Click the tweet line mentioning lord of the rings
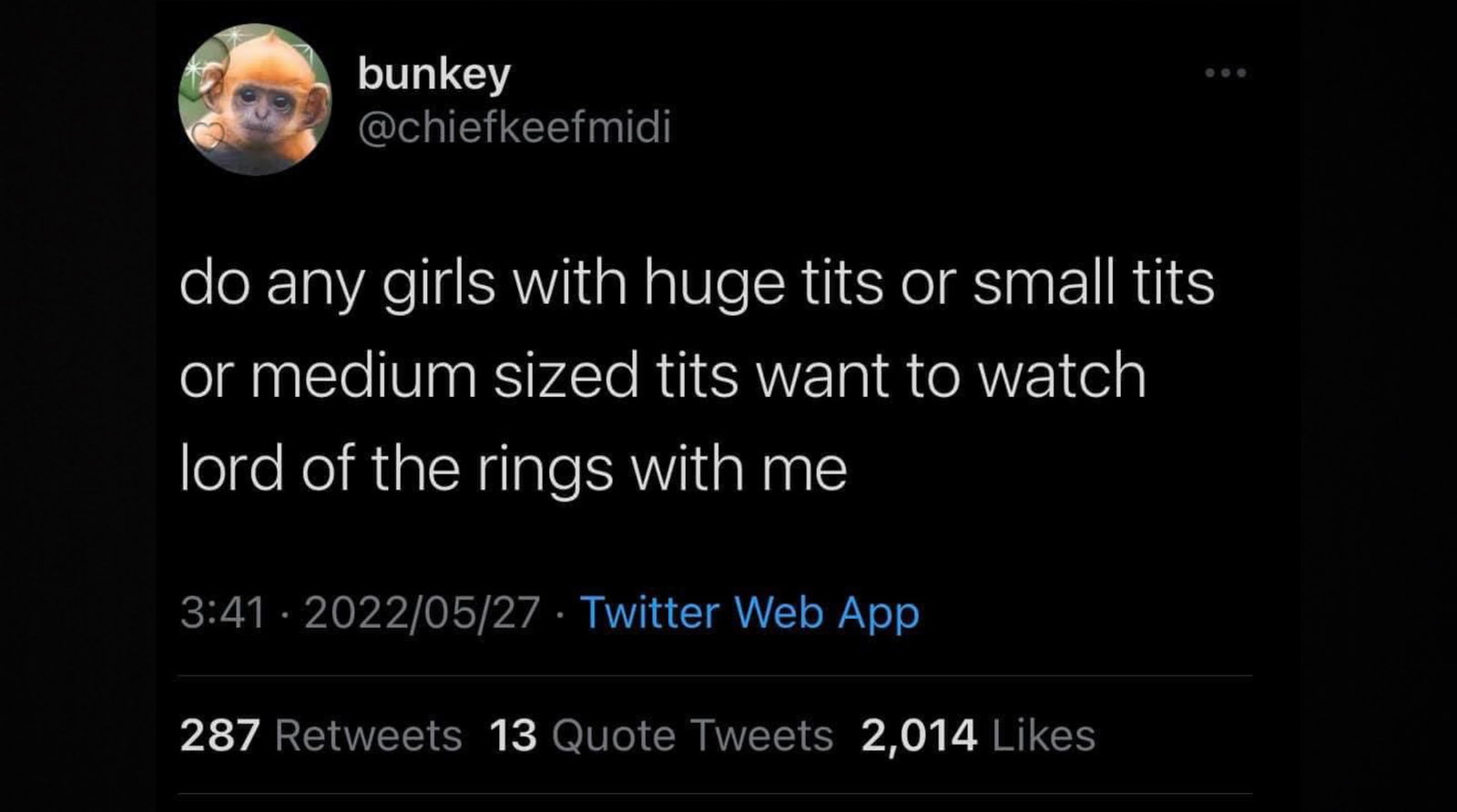 514,470
